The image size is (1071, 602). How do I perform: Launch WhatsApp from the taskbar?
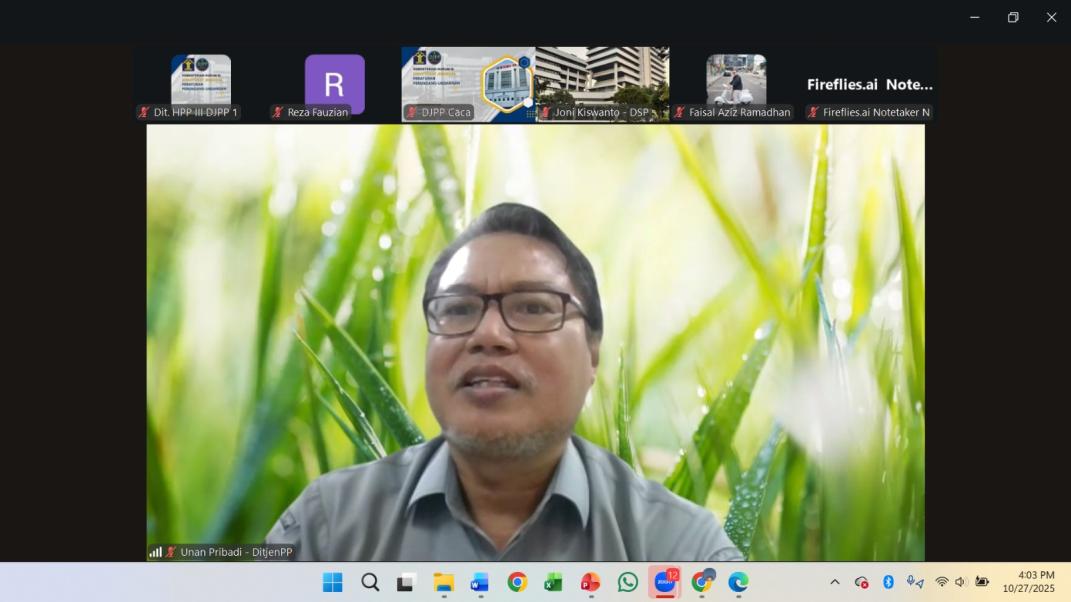click(x=628, y=582)
